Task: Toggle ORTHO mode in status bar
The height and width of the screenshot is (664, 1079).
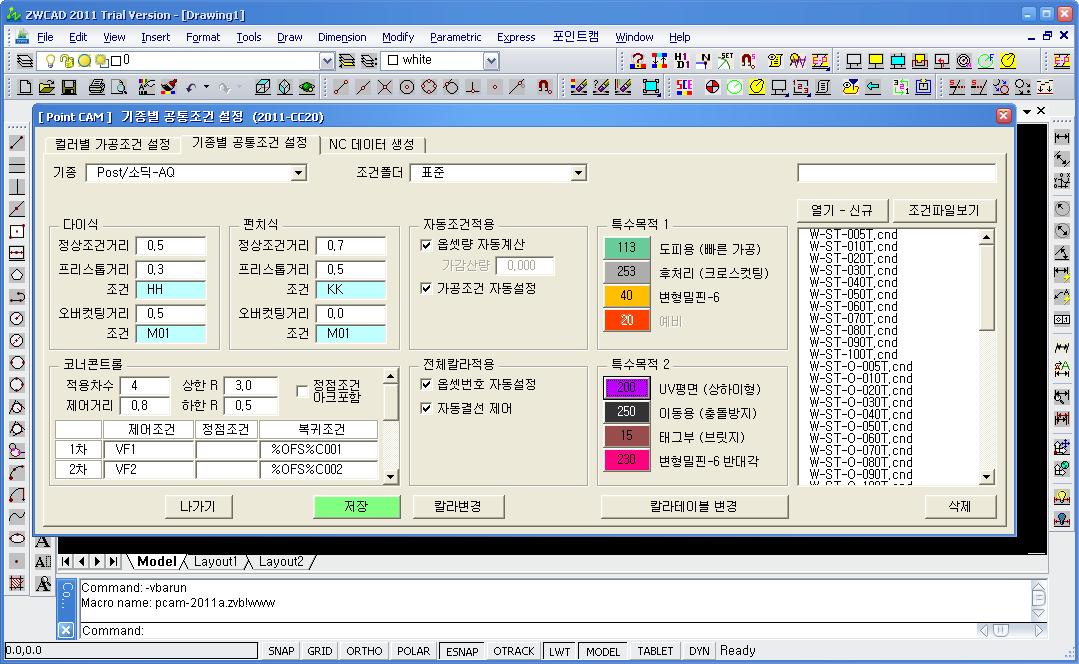Action: 364,651
